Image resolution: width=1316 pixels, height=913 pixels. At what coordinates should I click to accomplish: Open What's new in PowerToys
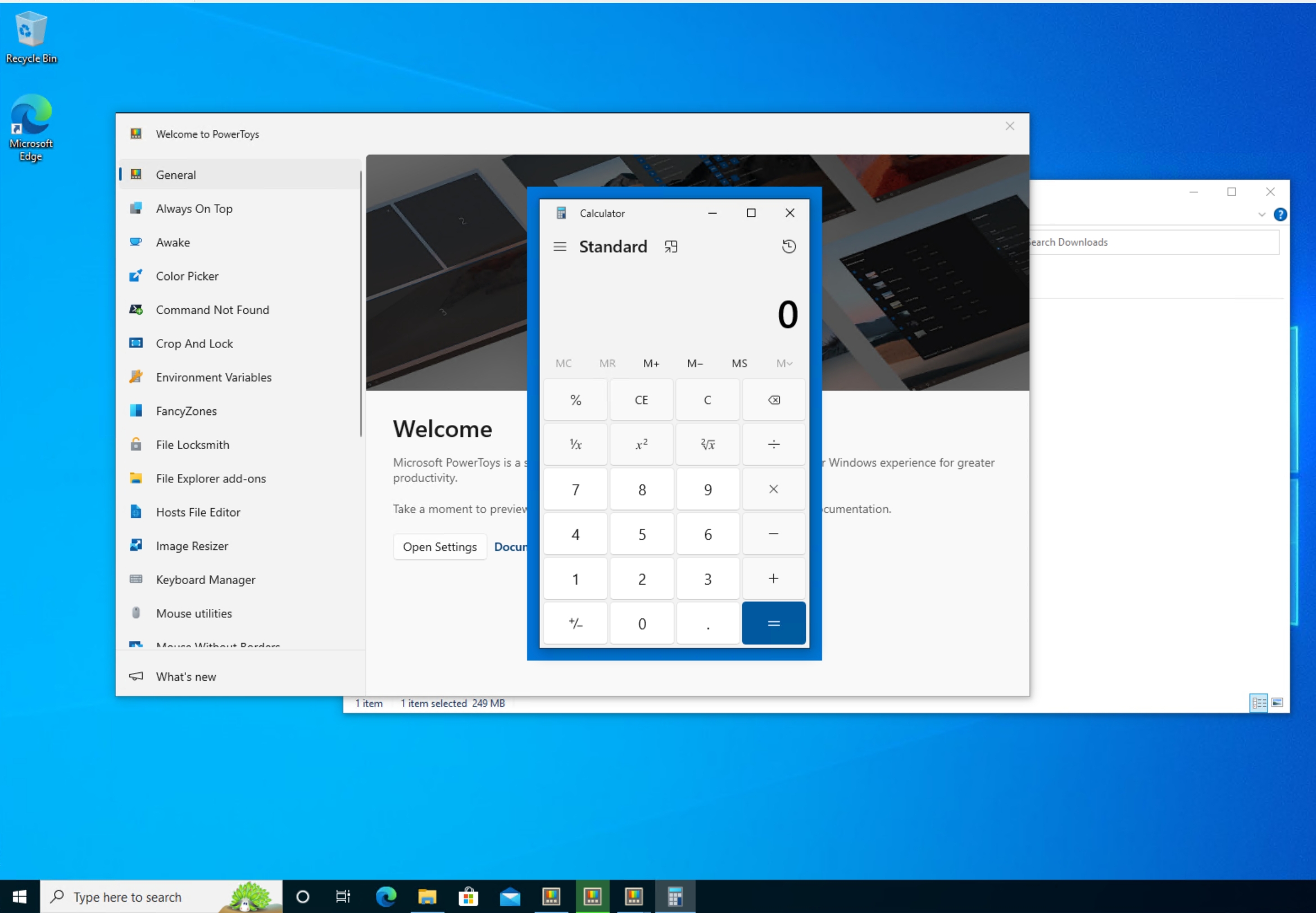pos(185,676)
